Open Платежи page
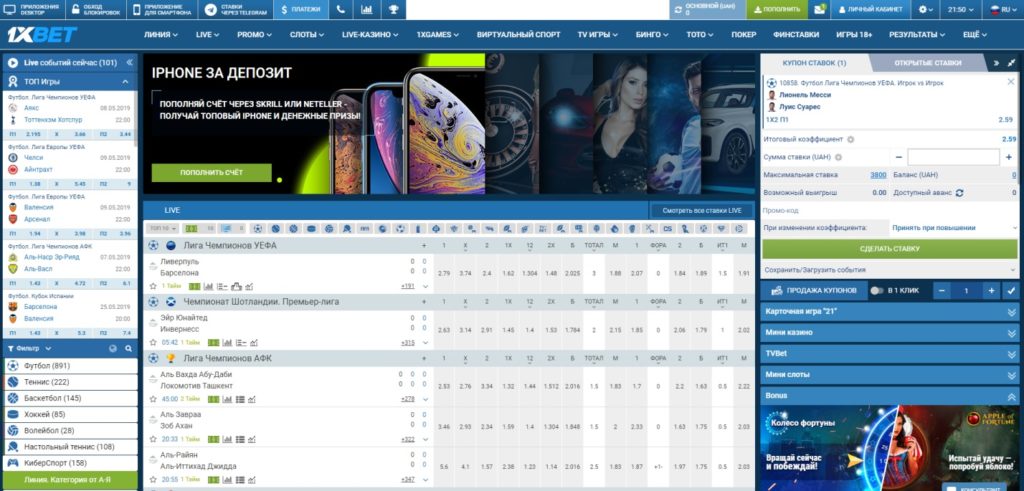Image resolution: width=1024 pixels, height=491 pixels. [x=301, y=10]
